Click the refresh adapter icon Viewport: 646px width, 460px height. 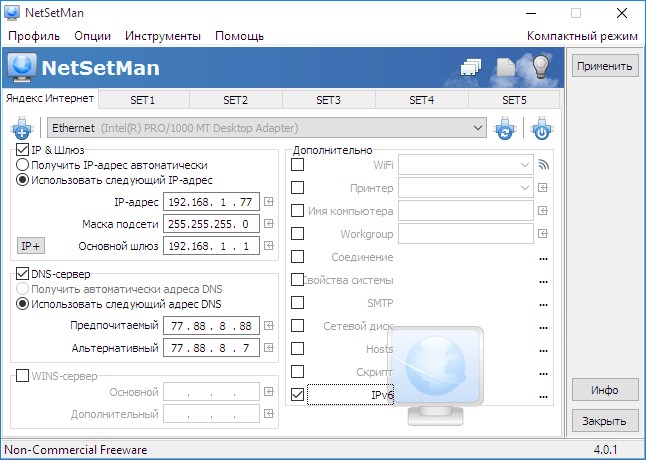505,128
